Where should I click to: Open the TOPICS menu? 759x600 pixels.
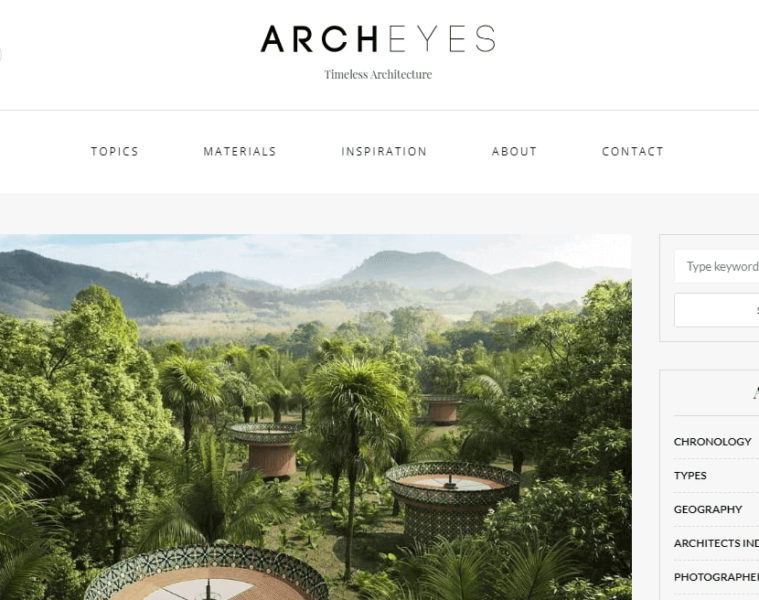pyautogui.click(x=115, y=151)
